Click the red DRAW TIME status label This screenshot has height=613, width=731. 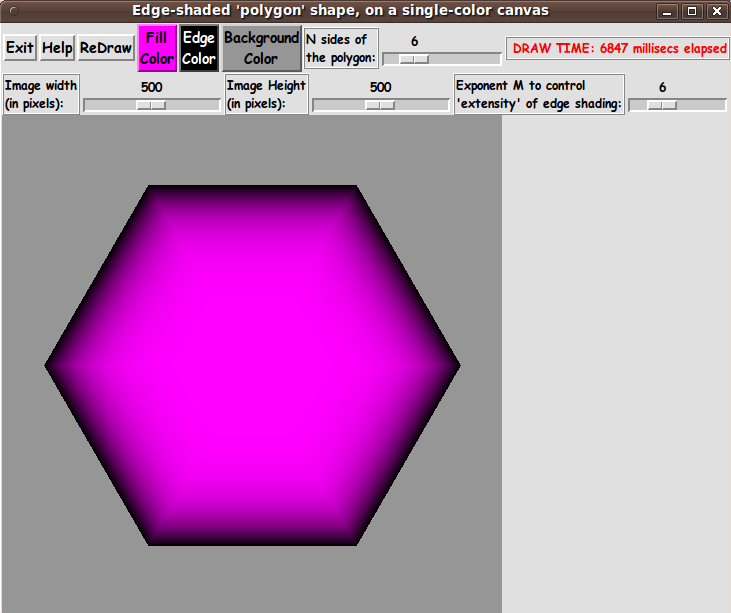[619, 49]
